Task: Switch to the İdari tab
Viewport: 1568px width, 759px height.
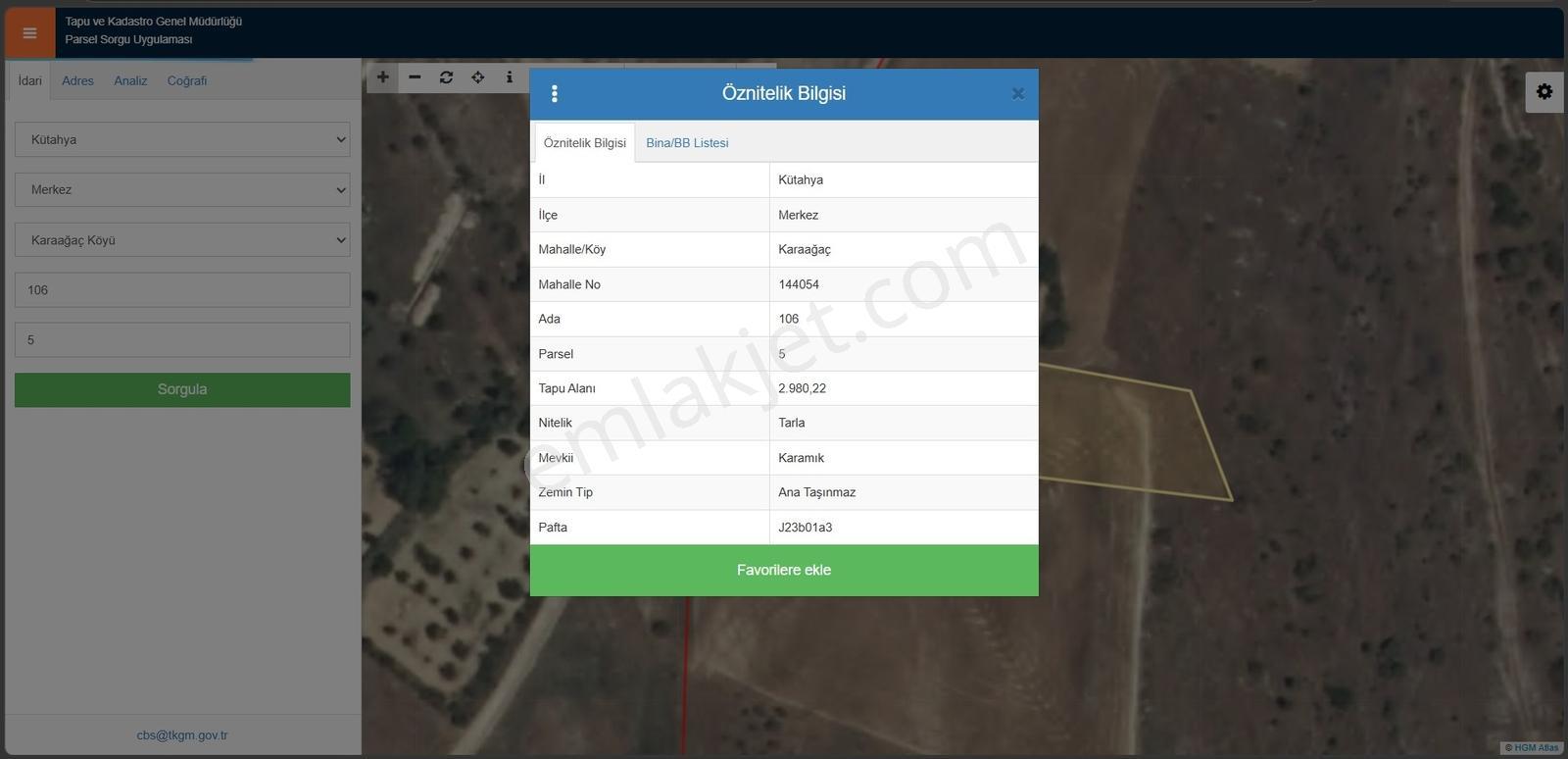Action: click(29, 80)
